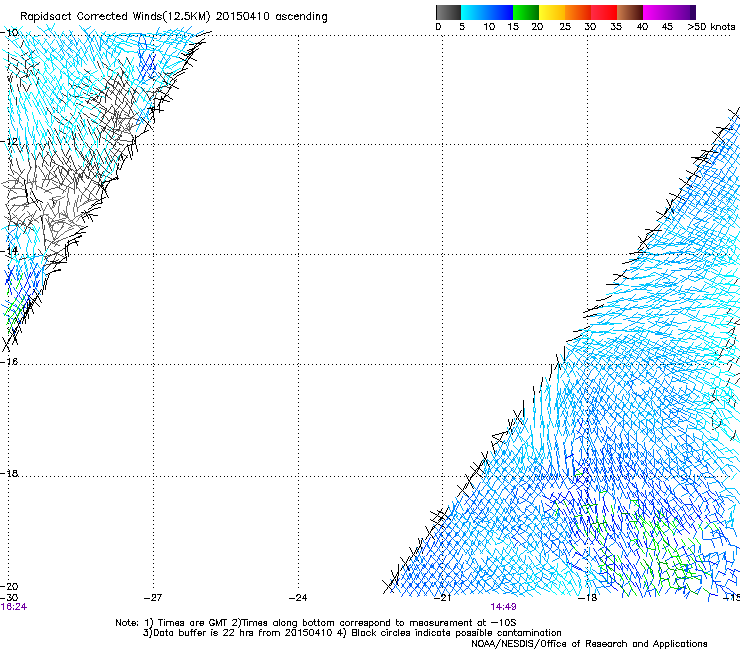
Task: Click the magenta-purple 40-50 knots color band
Action: pos(669,12)
